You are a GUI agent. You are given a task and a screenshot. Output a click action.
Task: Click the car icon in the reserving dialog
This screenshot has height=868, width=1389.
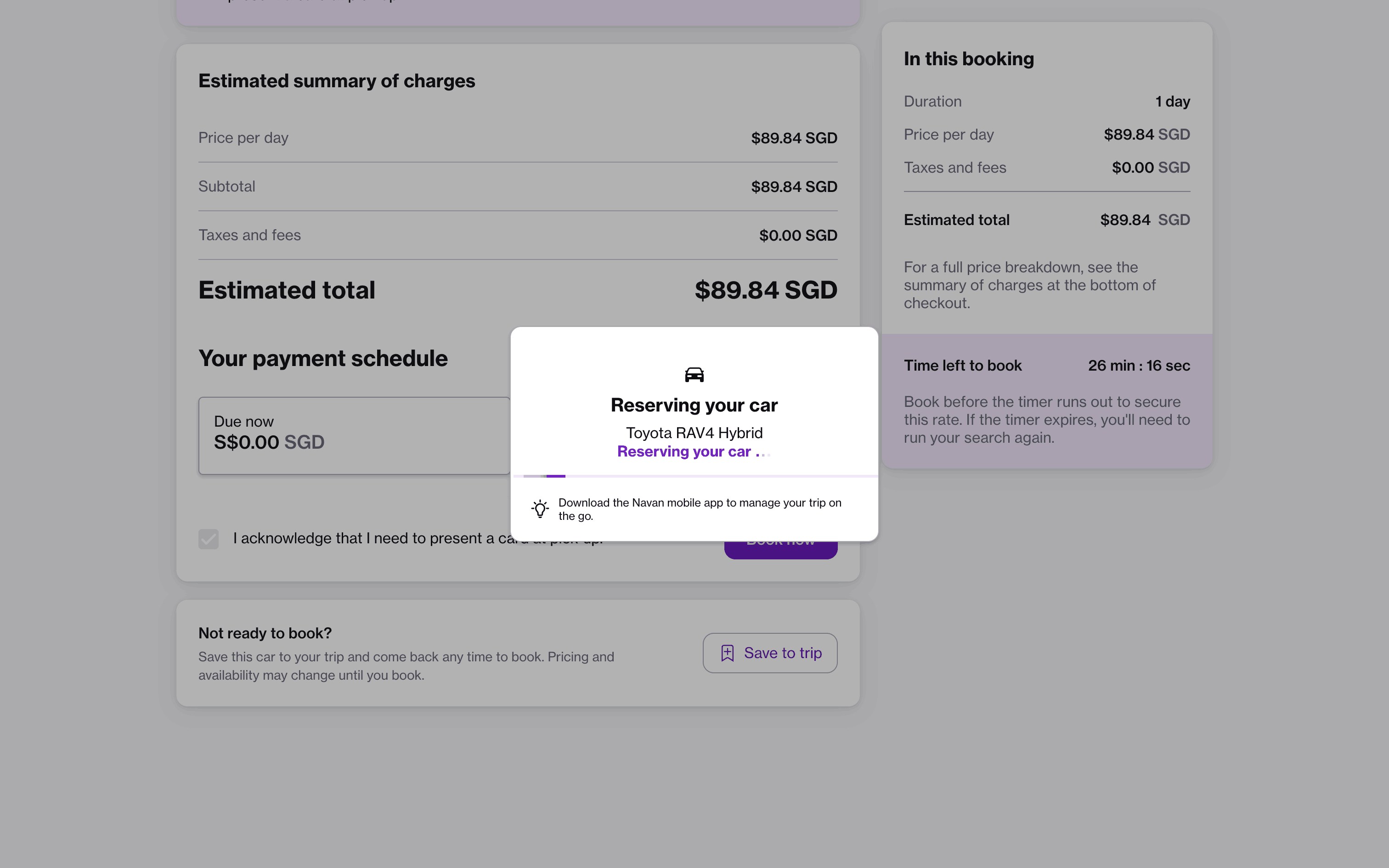(x=694, y=375)
